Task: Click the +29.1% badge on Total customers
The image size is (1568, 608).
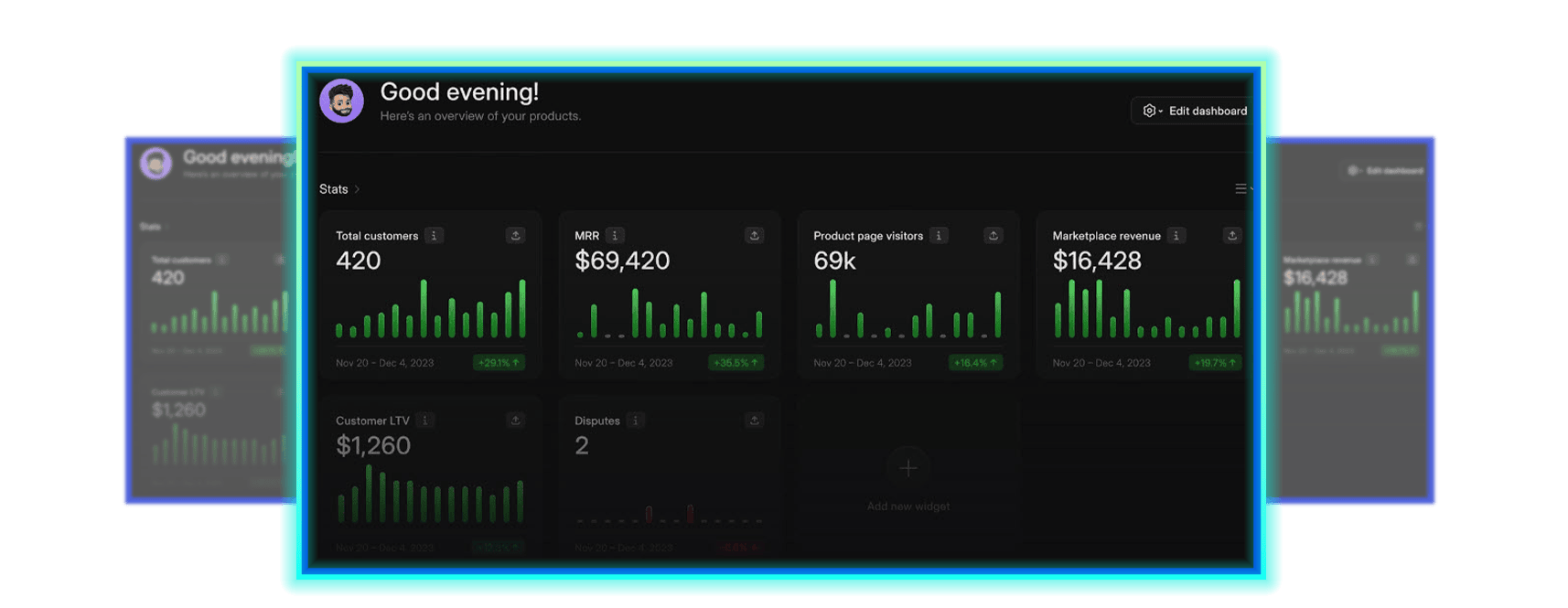Action: click(x=499, y=363)
